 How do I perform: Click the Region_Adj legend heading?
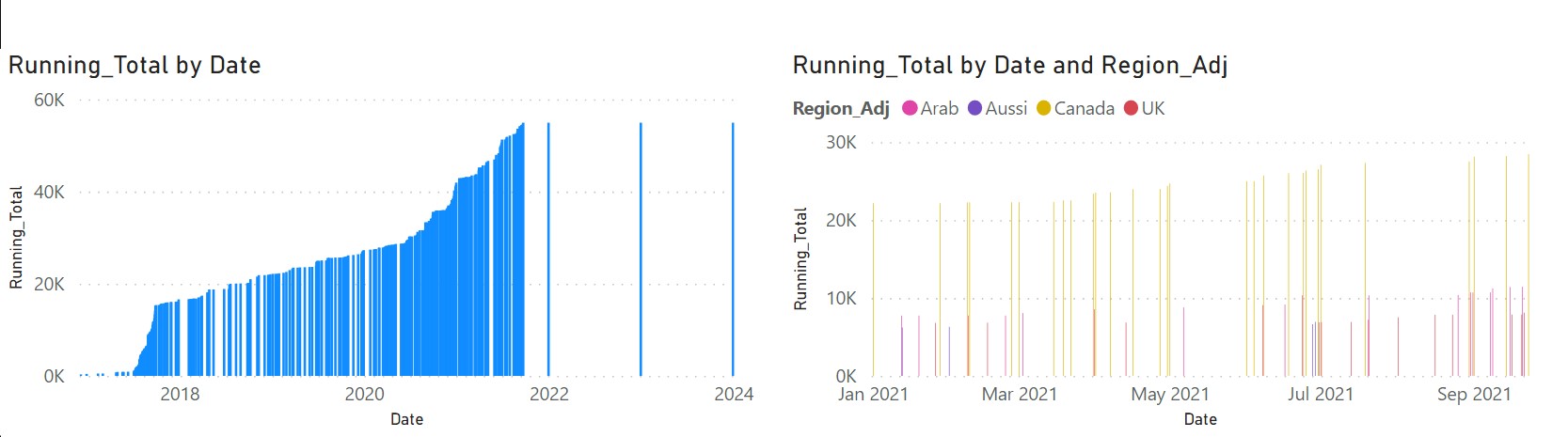pos(841,108)
